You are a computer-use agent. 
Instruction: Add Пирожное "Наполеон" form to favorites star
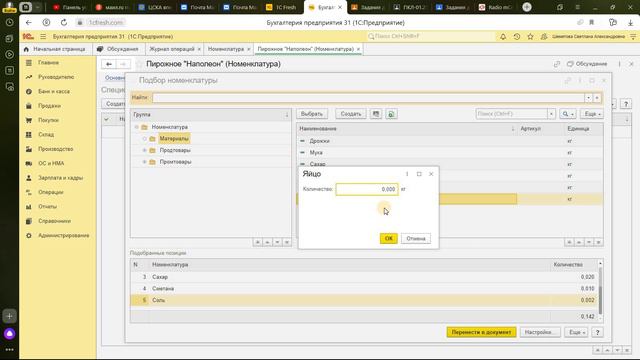(140, 64)
